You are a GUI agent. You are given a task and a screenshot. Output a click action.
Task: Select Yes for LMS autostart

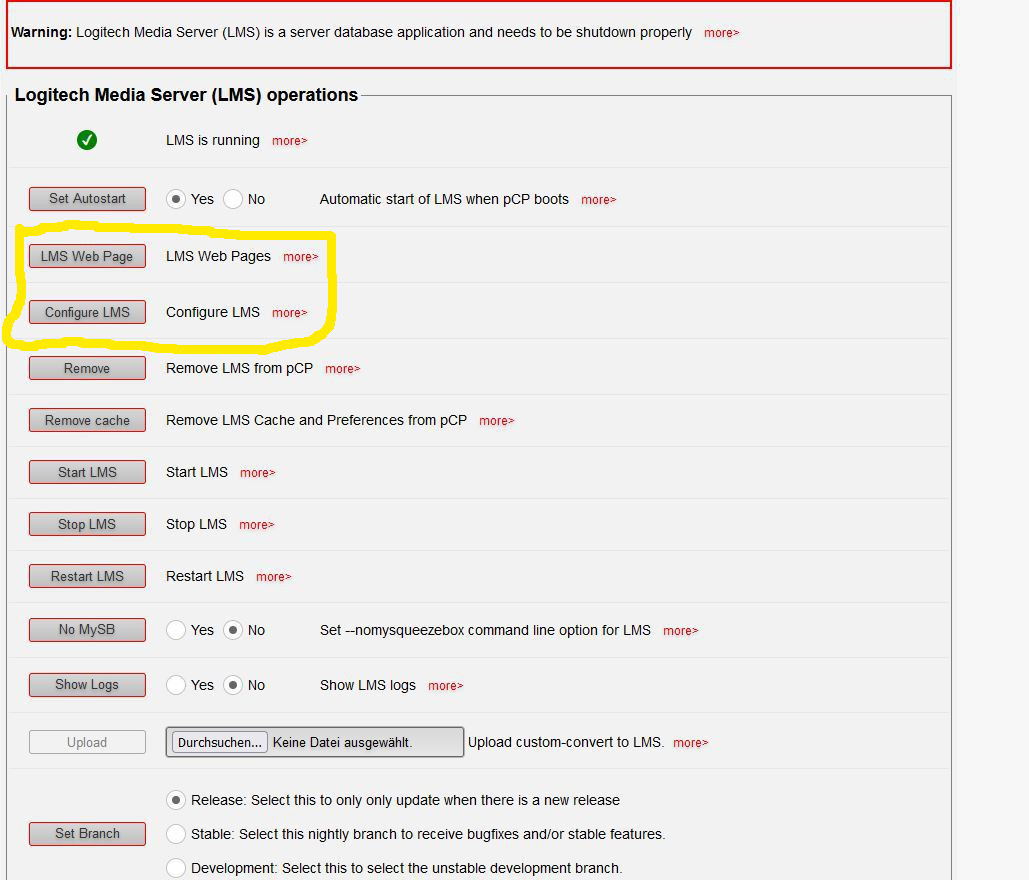[x=176, y=199]
